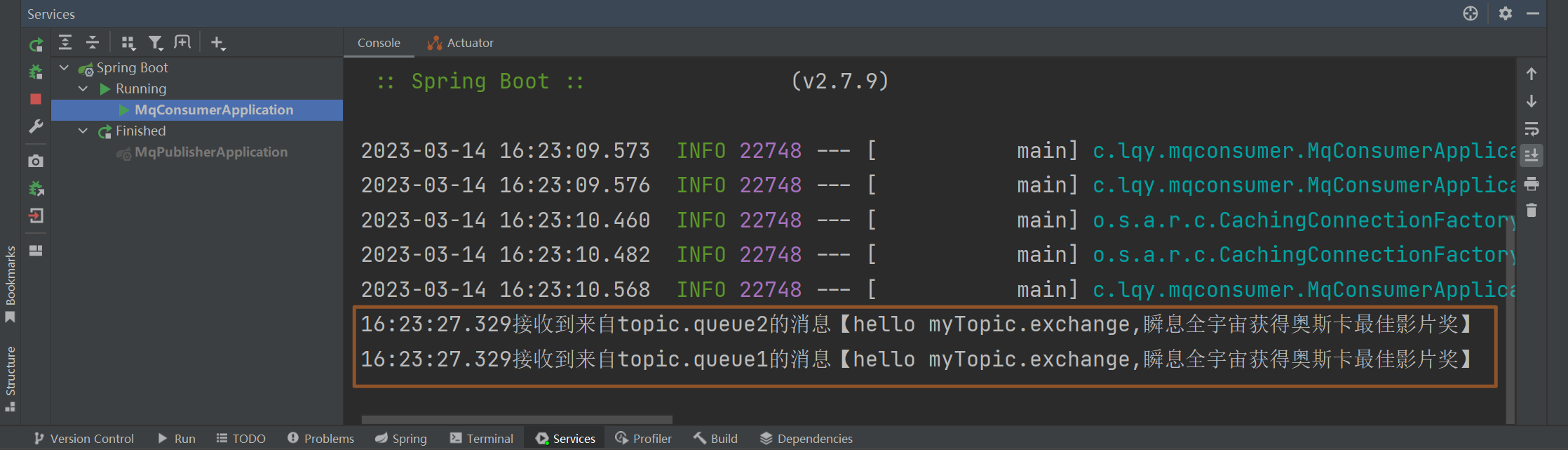Click the camera thread dump icon
1568x450 pixels.
pyautogui.click(x=36, y=161)
